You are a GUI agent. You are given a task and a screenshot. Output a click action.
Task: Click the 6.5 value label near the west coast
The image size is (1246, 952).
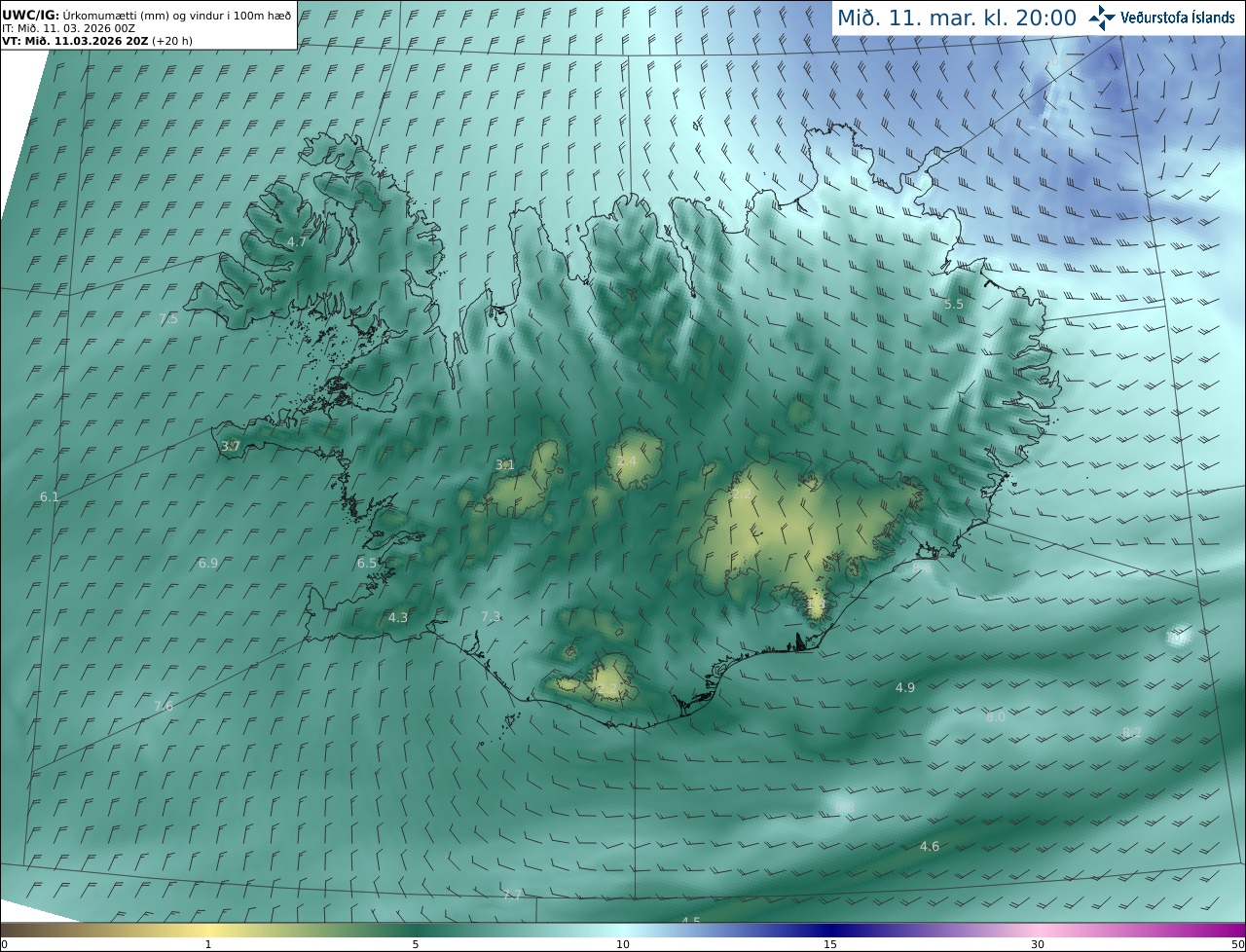(367, 563)
